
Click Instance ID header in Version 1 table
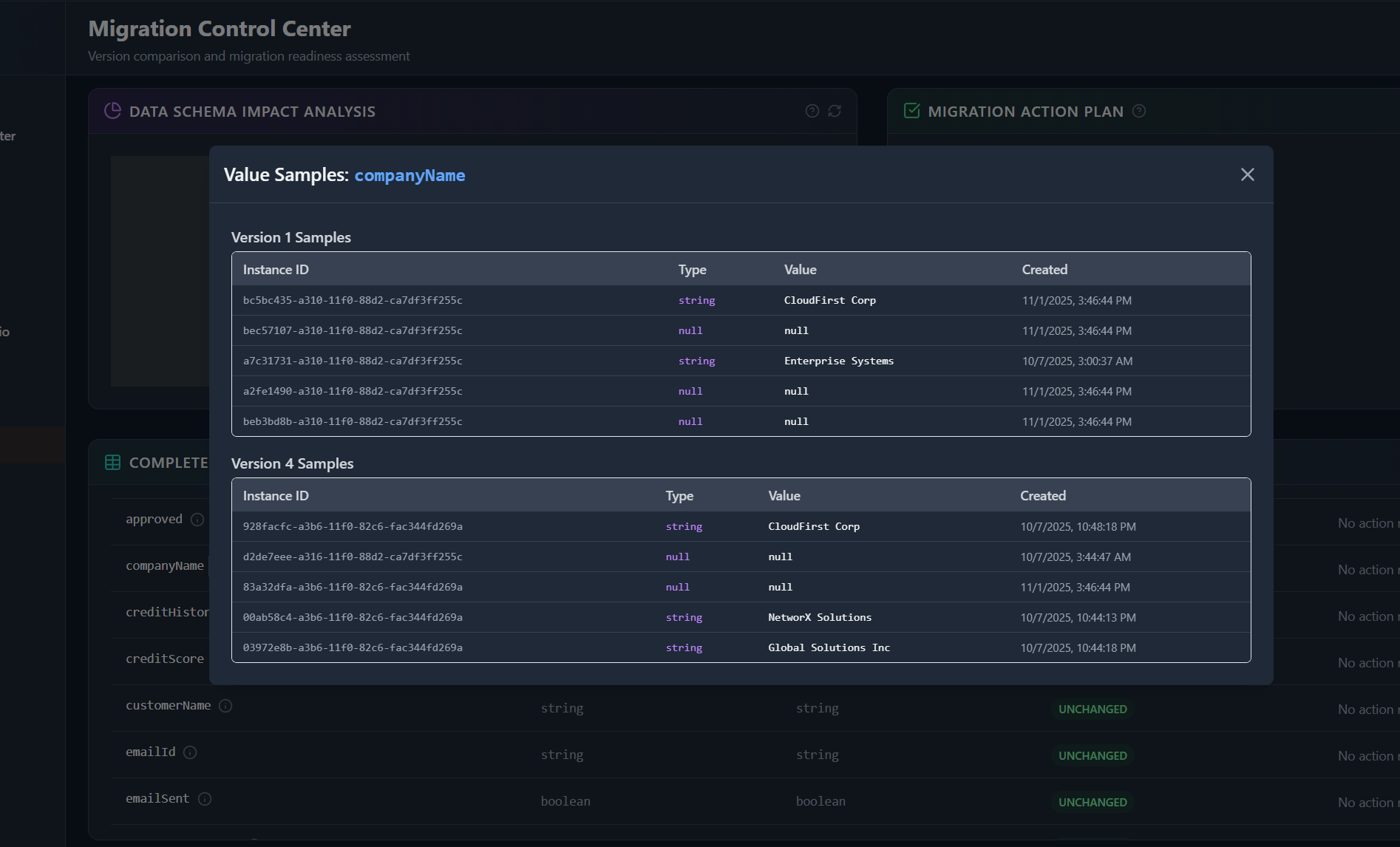click(276, 270)
